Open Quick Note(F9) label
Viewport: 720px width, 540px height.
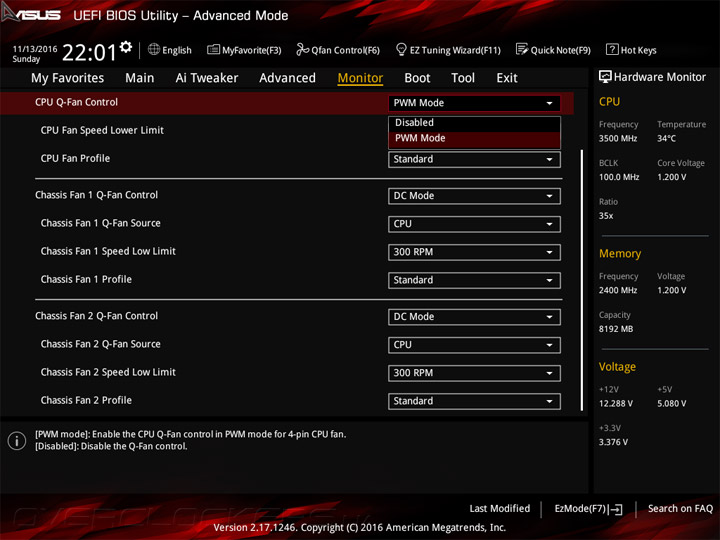561,50
